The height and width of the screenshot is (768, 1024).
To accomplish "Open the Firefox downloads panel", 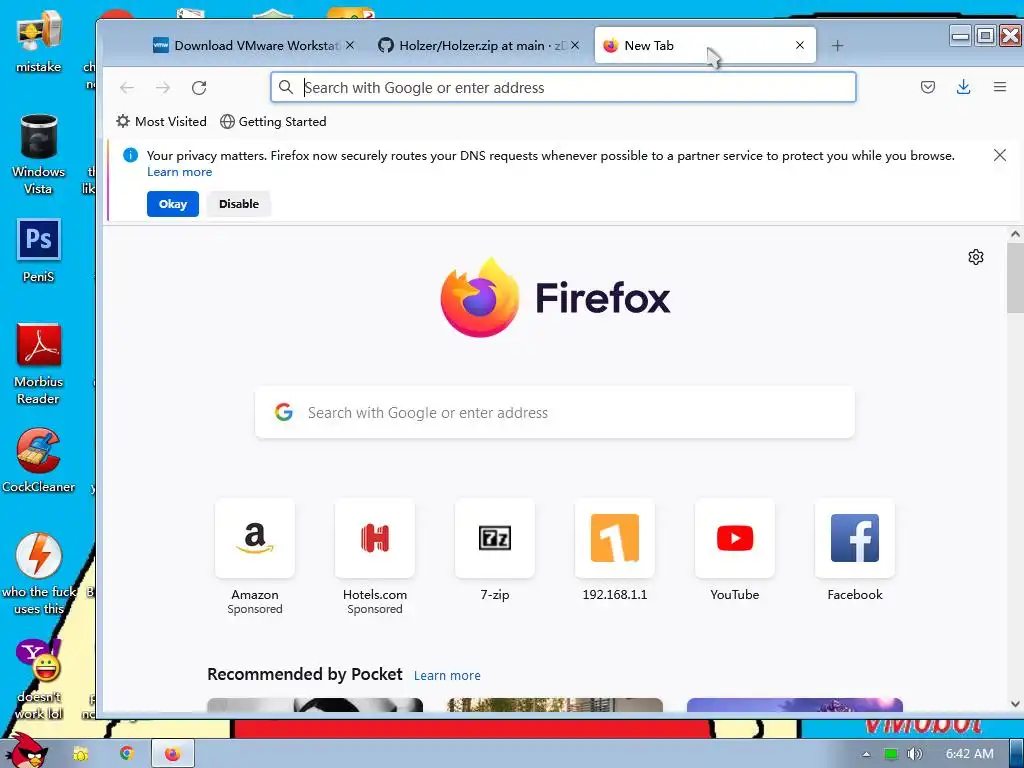I will 963,87.
